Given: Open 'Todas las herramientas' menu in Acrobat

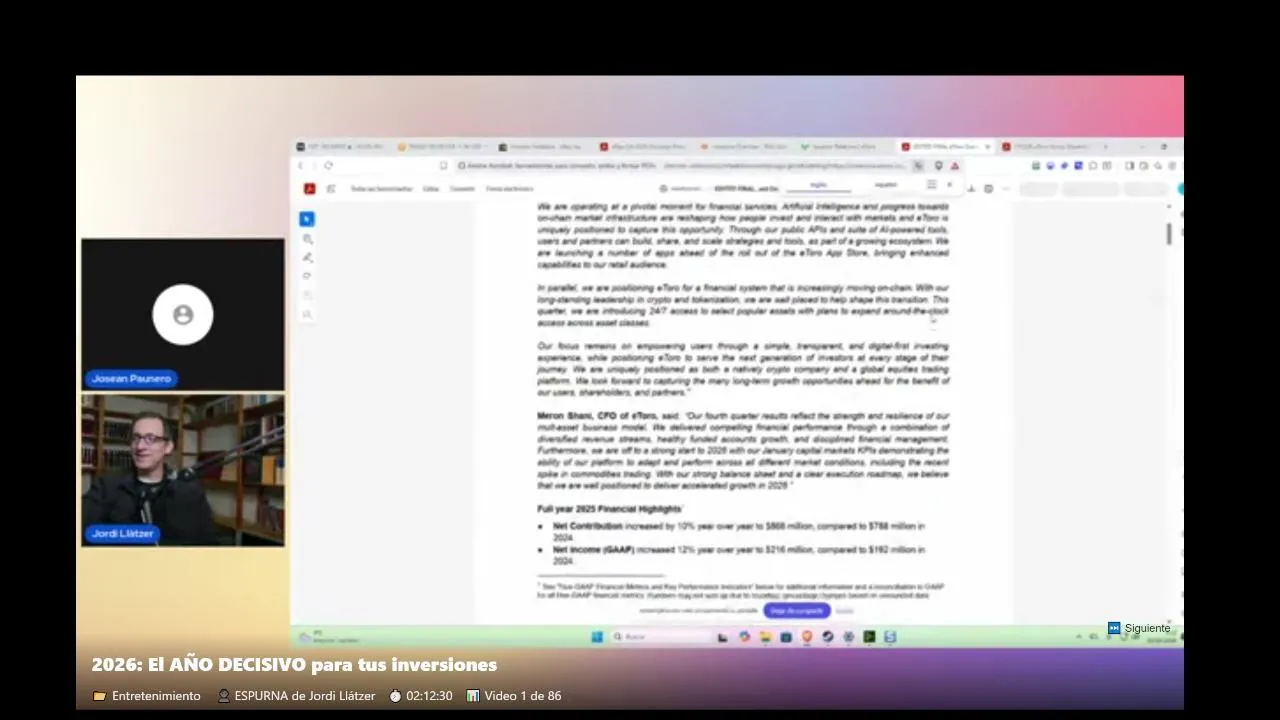Looking at the screenshot, I should 382,189.
